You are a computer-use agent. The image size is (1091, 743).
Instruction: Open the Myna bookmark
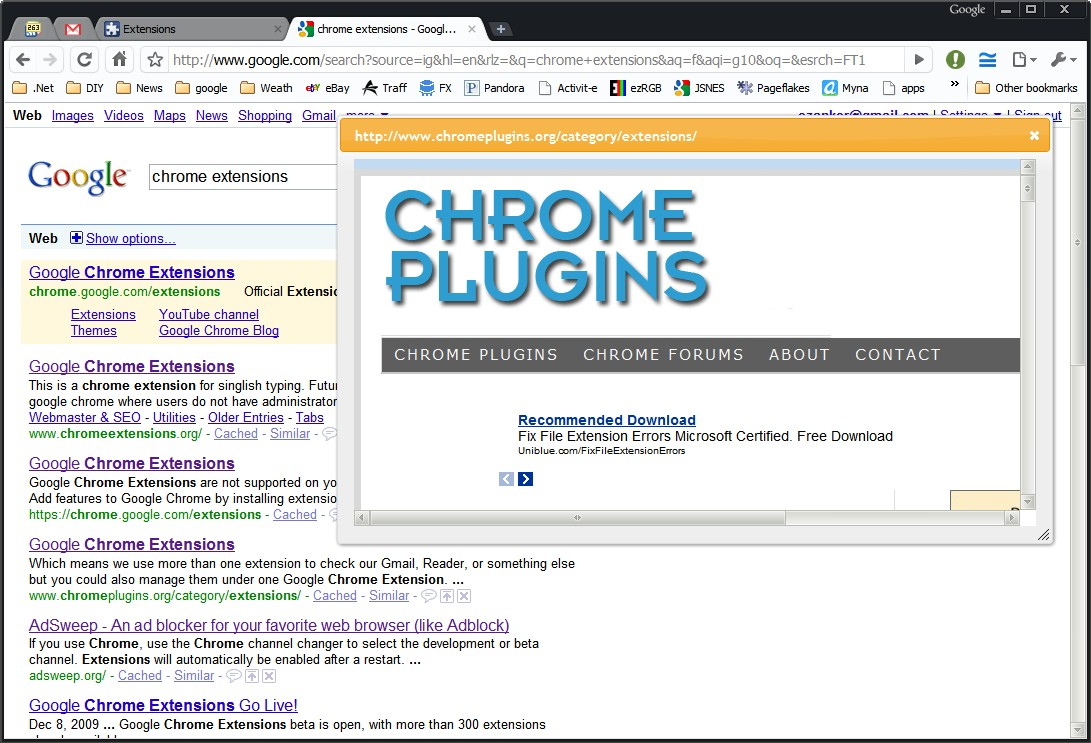click(845, 88)
